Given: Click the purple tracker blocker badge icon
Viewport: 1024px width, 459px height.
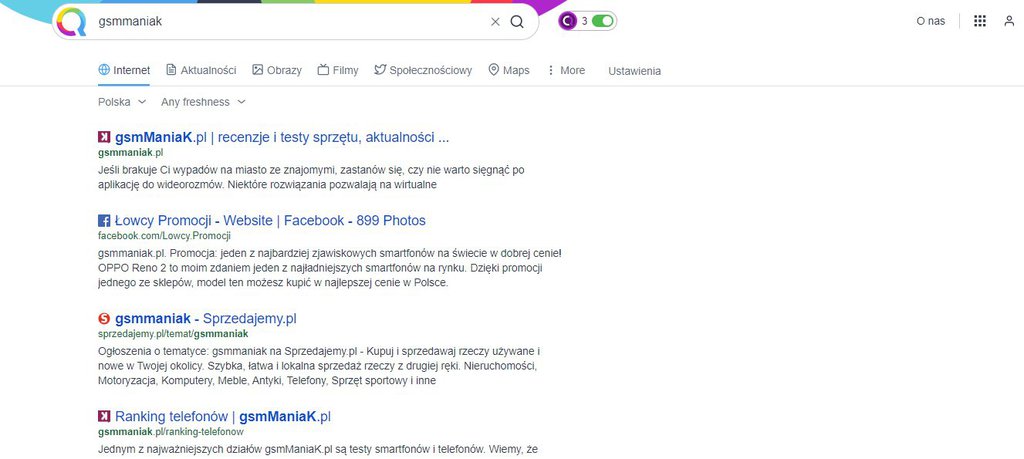Looking at the screenshot, I should pyautogui.click(x=568, y=21).
